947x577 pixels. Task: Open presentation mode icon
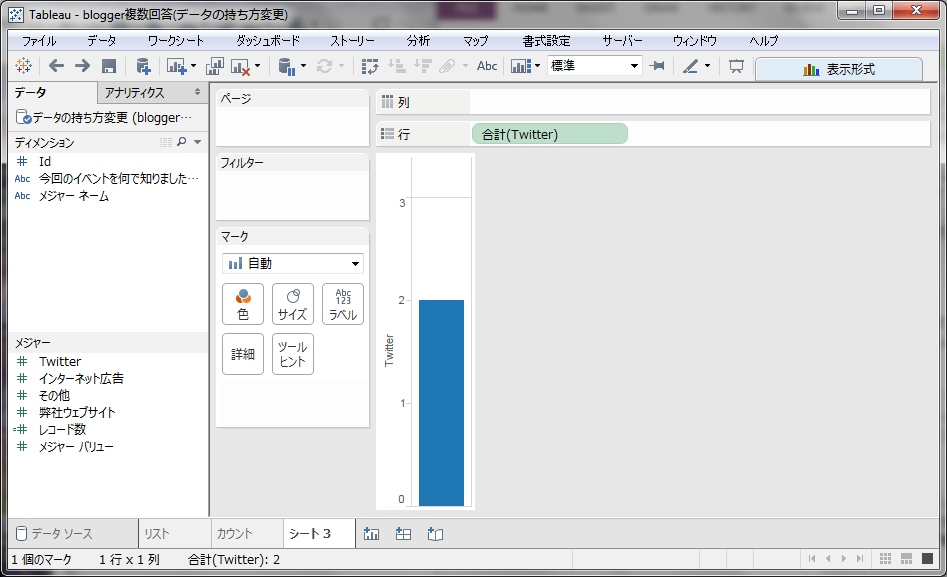pos(736,66)
